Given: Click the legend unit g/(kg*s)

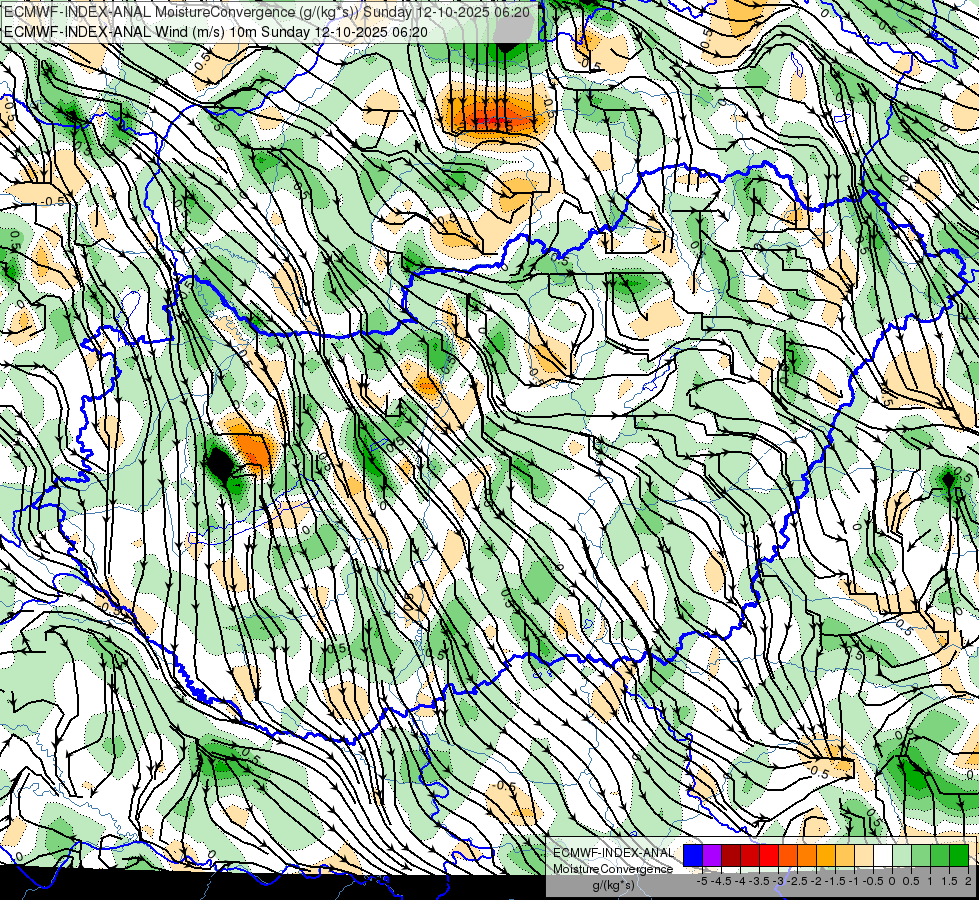Looking at the screenshot, I should (x=614, y=885).
